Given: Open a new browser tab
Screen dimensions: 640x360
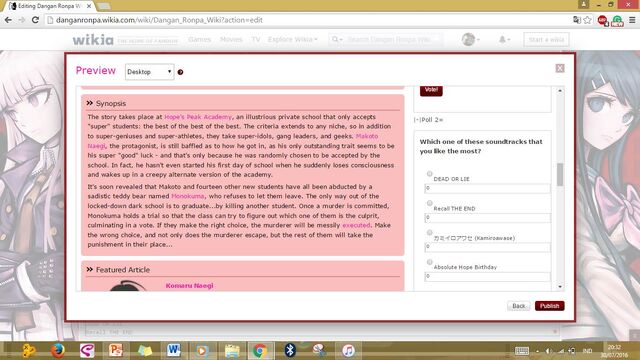Looking at the screenshot, I should click(104, 6).
